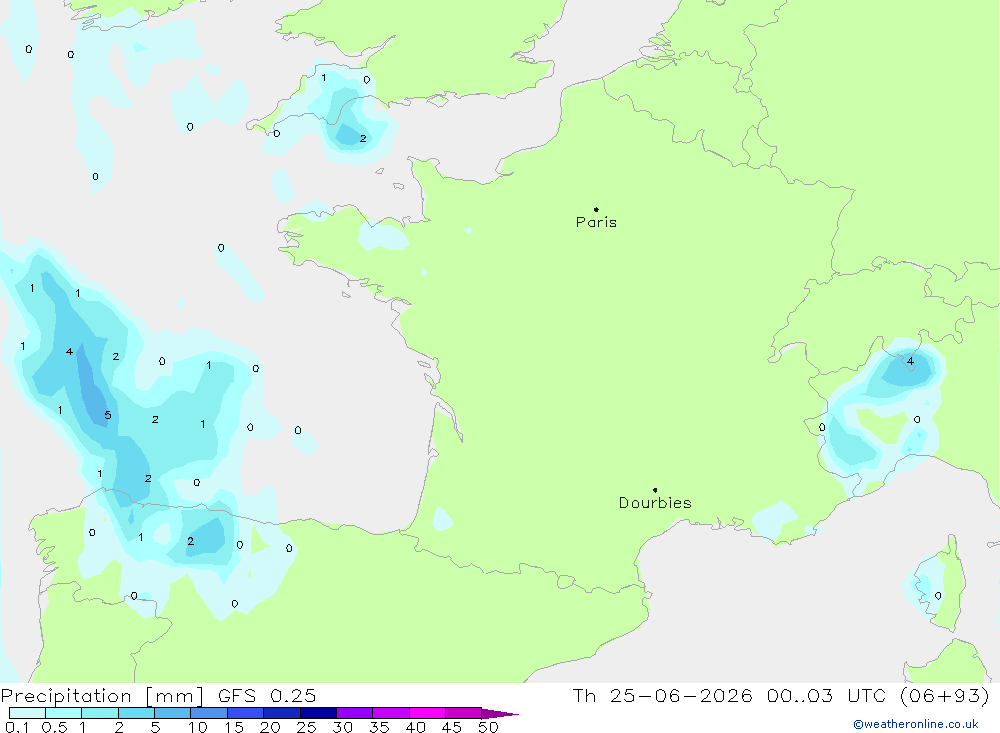
Task: Click the '(06+93)' forecast run text
Action: point(945,695)
